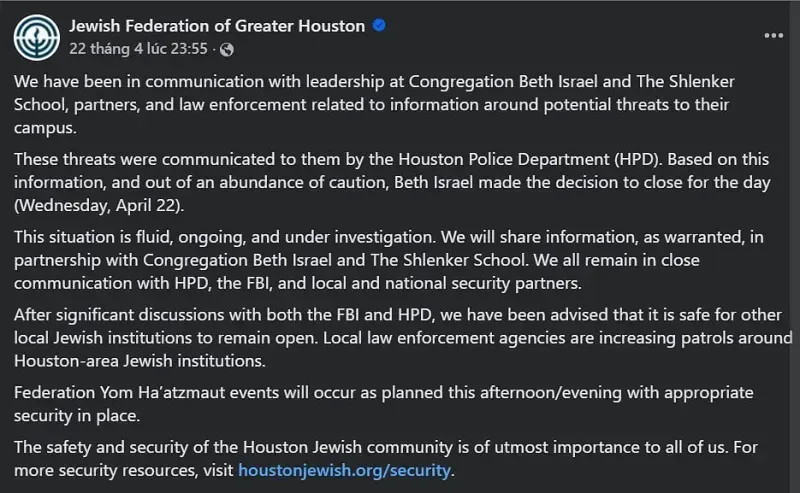Screen dimensions: 800x493
Task: Visit the houstonjewish.org/security link
Action: [x=345, y=470]
